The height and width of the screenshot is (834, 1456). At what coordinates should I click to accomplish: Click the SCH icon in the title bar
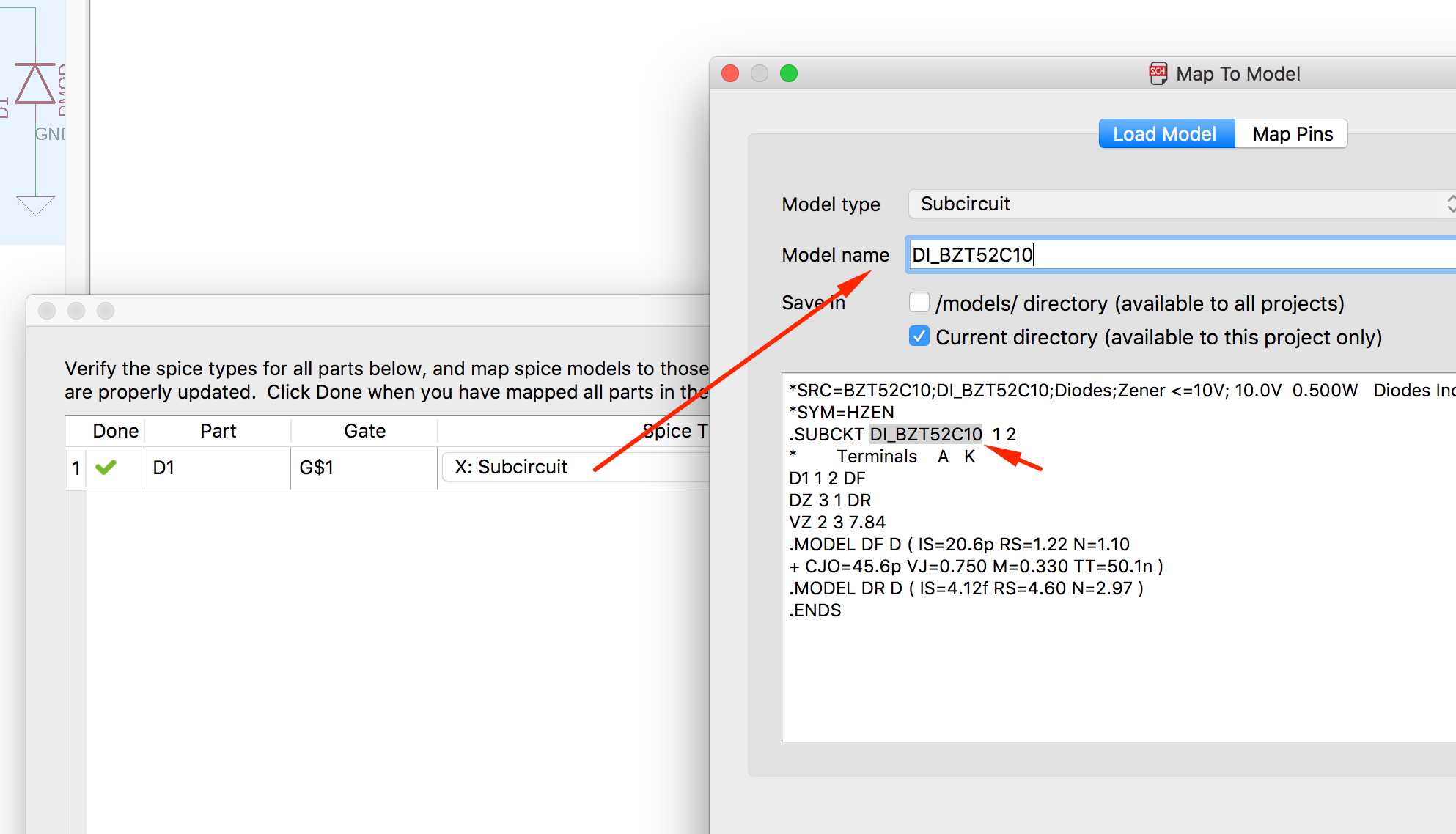(1158, 73)
